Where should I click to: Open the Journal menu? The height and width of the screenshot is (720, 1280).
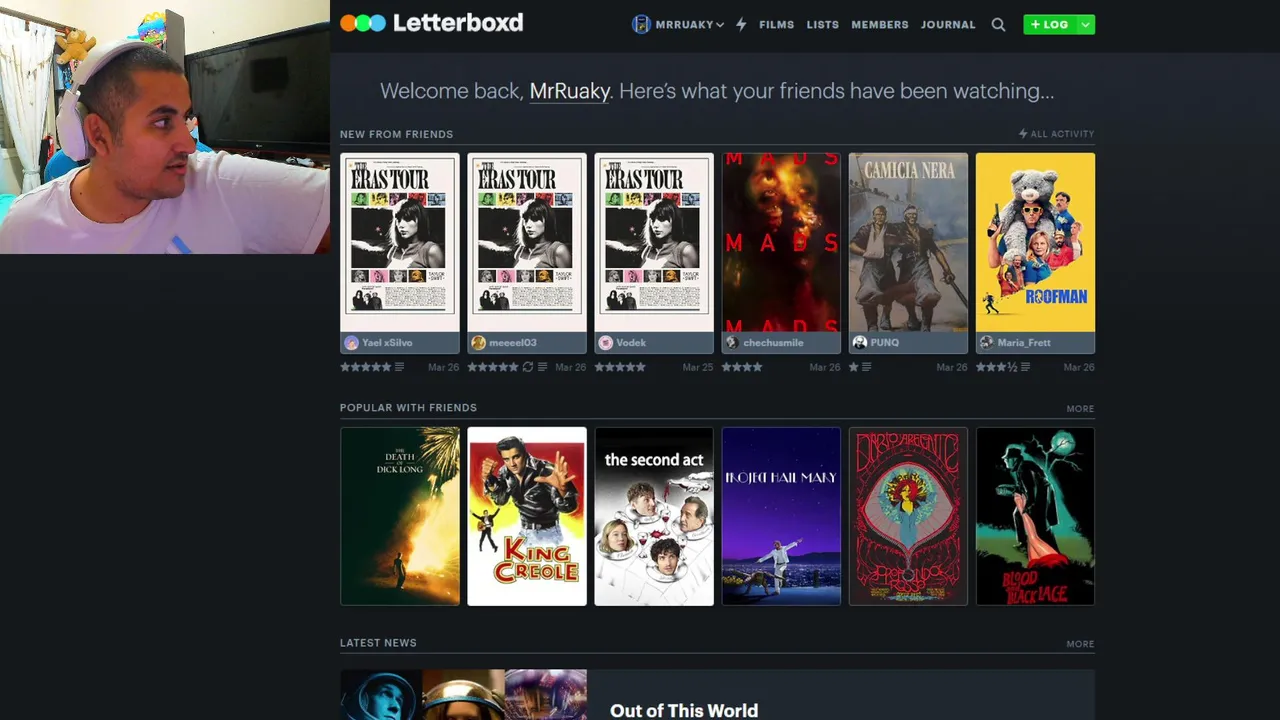tap(948, 24)
